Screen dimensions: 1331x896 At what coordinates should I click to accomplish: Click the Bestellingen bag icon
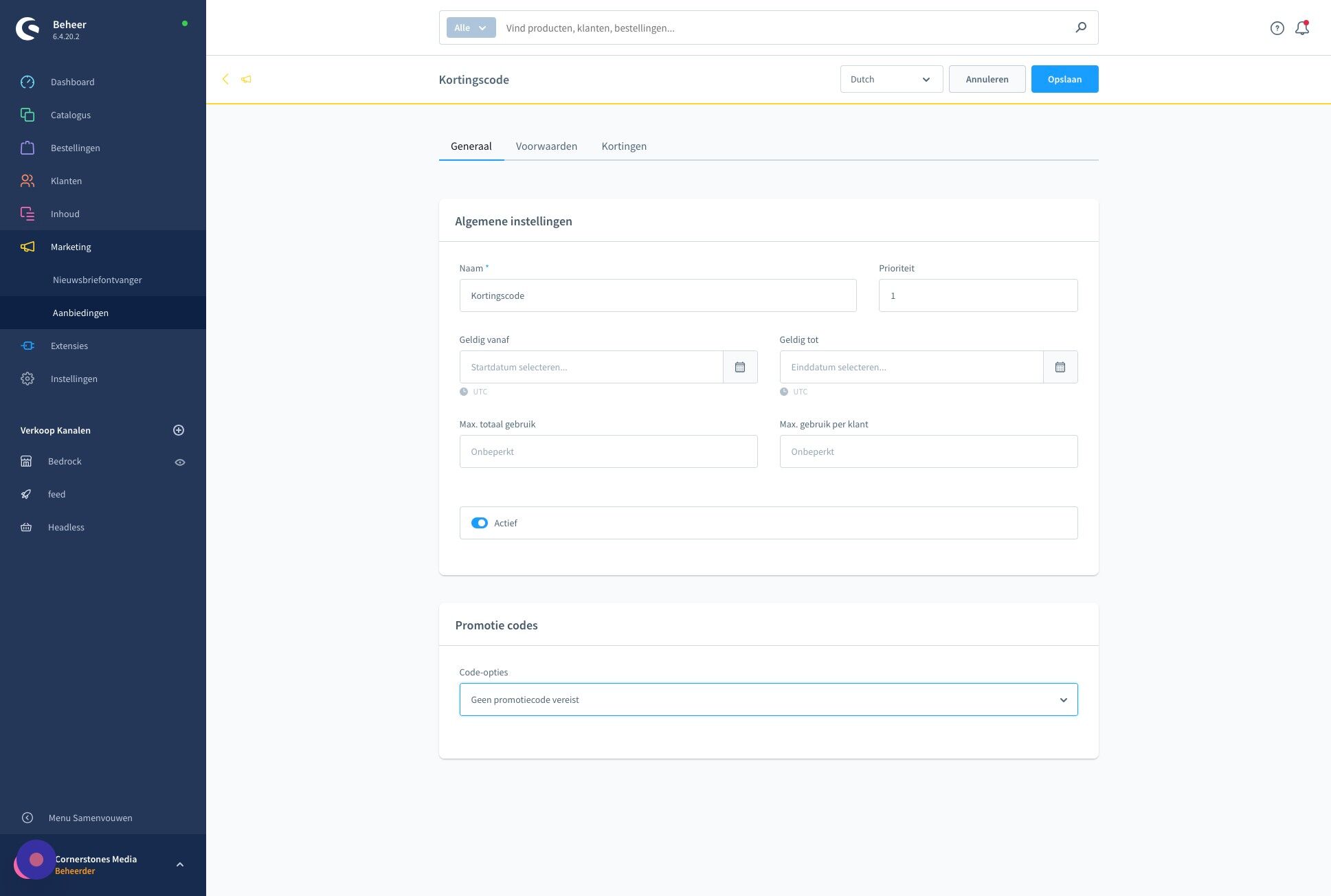coord(27,148)
